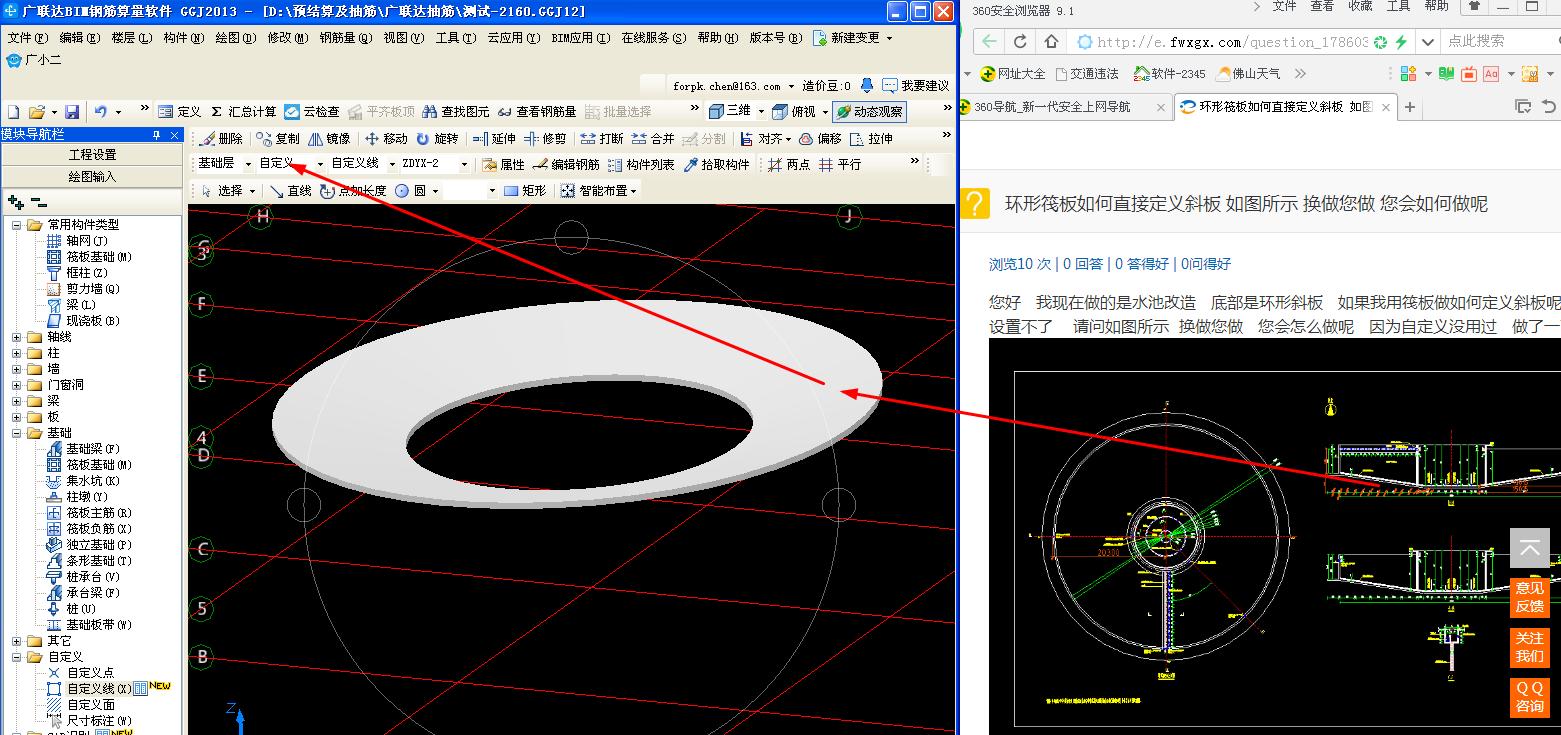Click the New file icon in the toolbar

pos(14,112)
